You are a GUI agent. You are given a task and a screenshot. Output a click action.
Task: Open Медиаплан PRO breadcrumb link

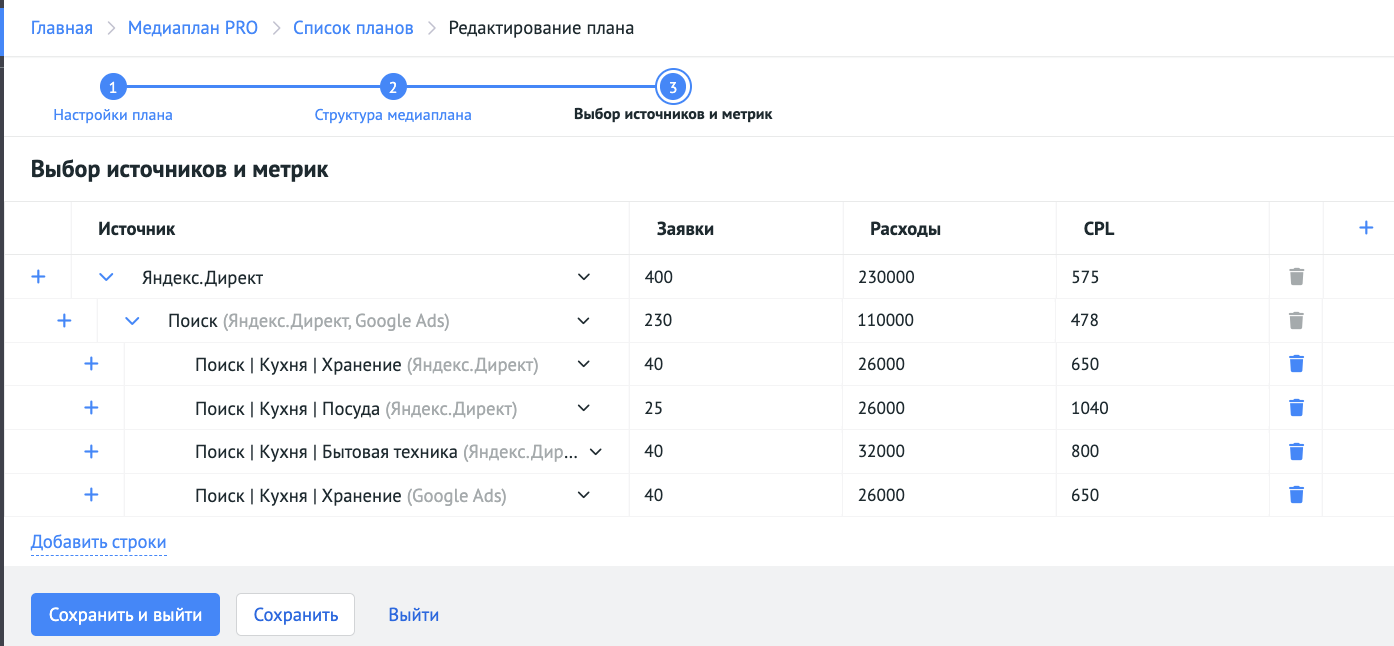(x=193, y=28)
